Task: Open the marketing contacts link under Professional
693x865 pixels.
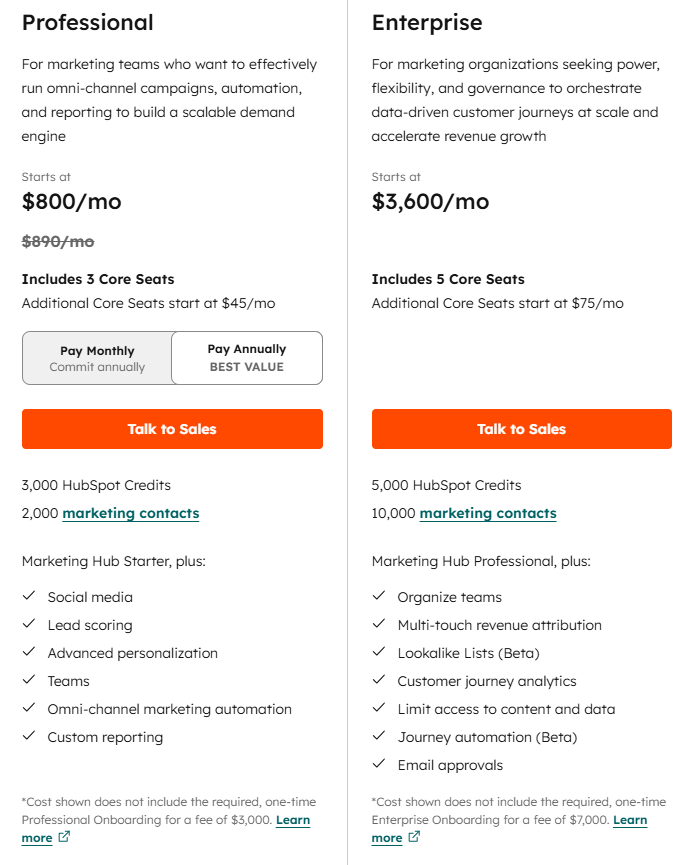Action: (130, 513)
